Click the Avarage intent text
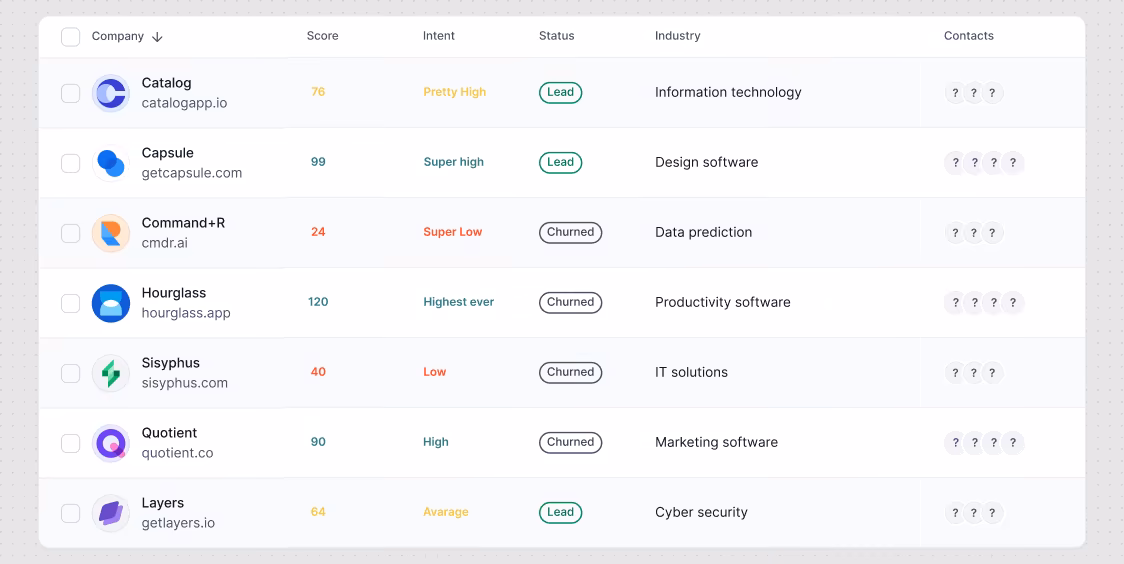The image size is (1124, 564). pos(446,512)
